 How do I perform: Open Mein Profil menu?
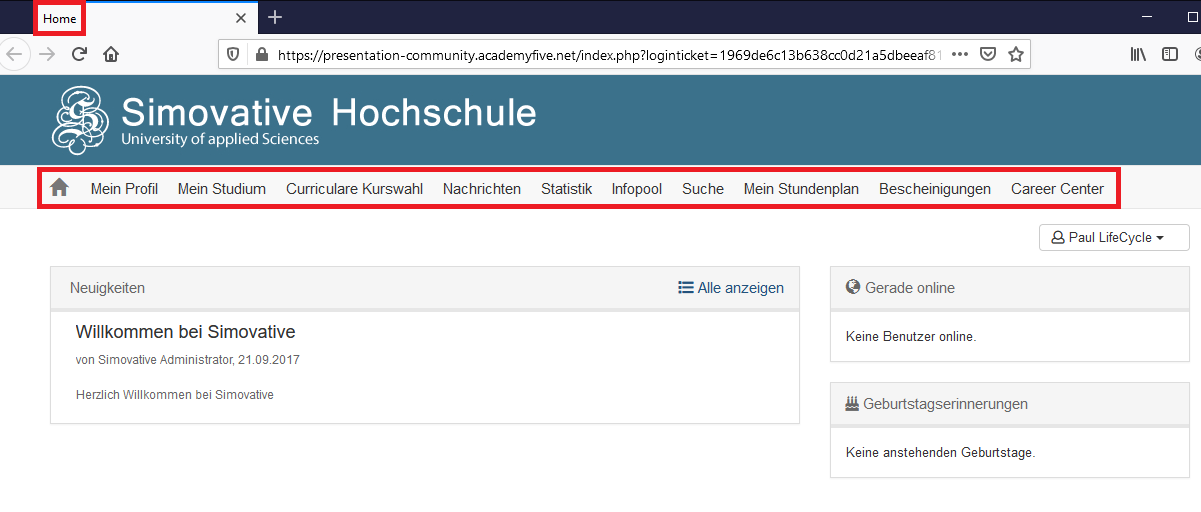(x=124, y=189)
